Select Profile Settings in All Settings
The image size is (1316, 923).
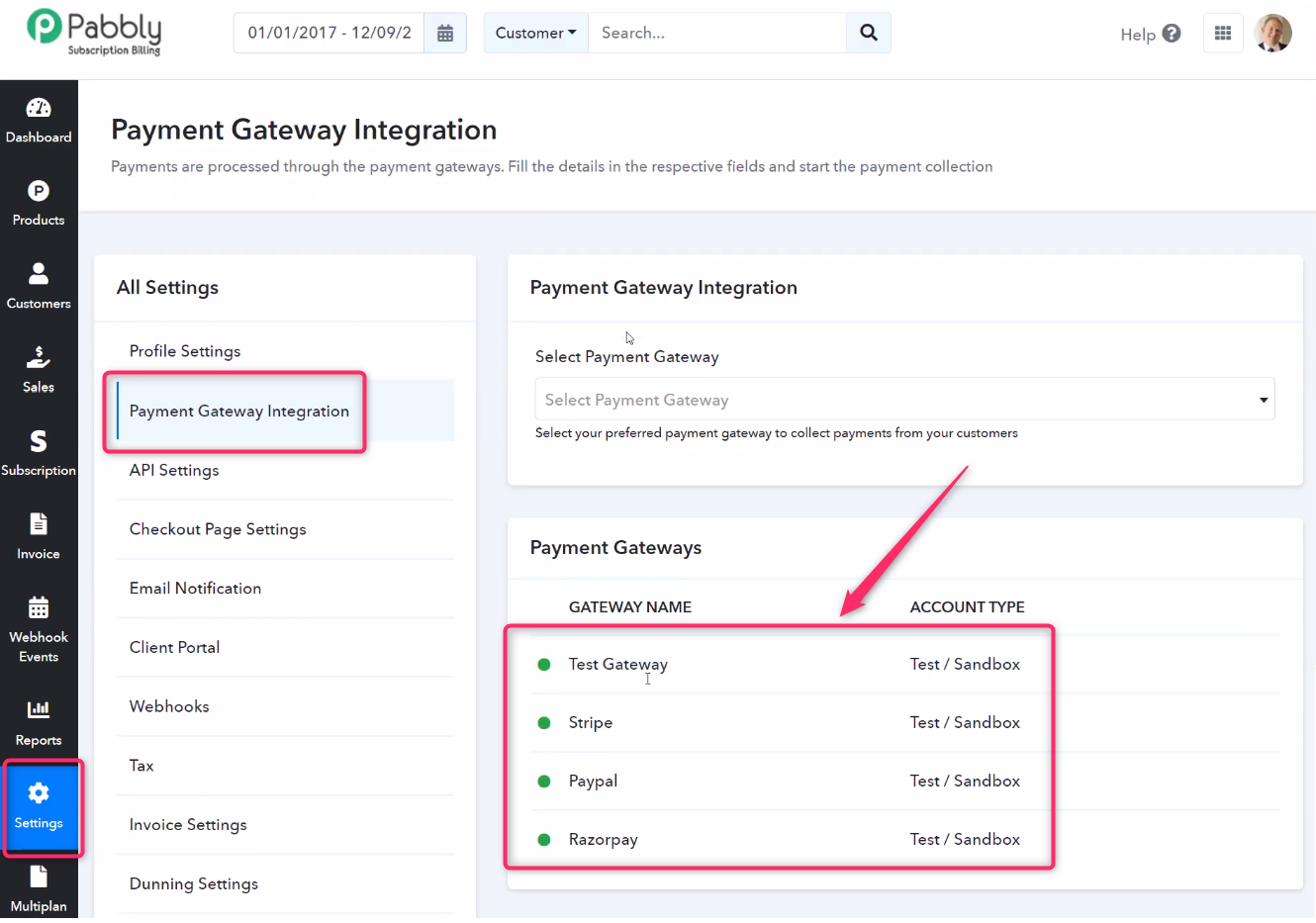(x=185, y=351)
